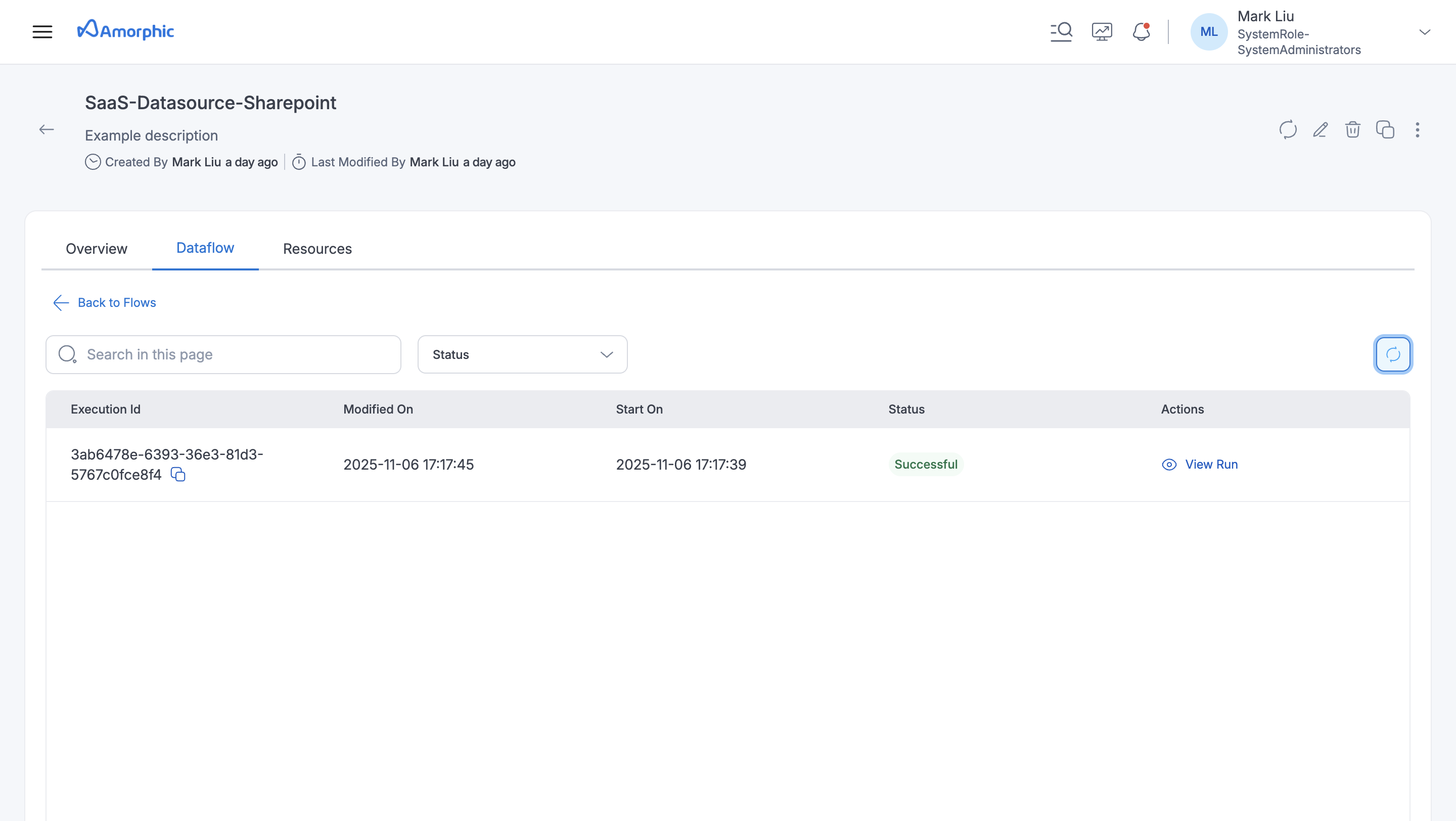Screen dimensions: 1456x821
Task: Go back using the header arrow
Action: [47, 130]
